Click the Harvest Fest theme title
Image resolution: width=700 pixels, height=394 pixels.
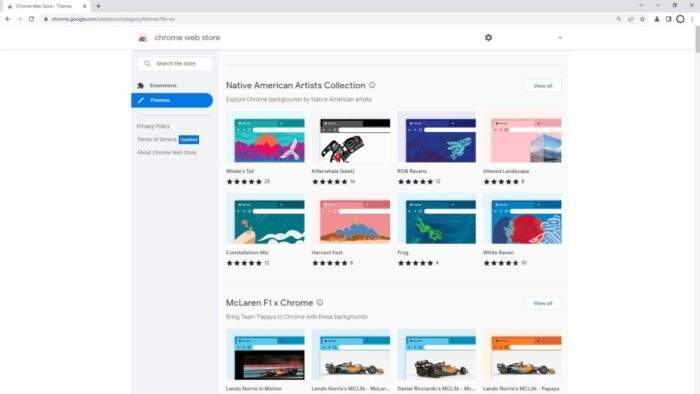click(327, 253)
